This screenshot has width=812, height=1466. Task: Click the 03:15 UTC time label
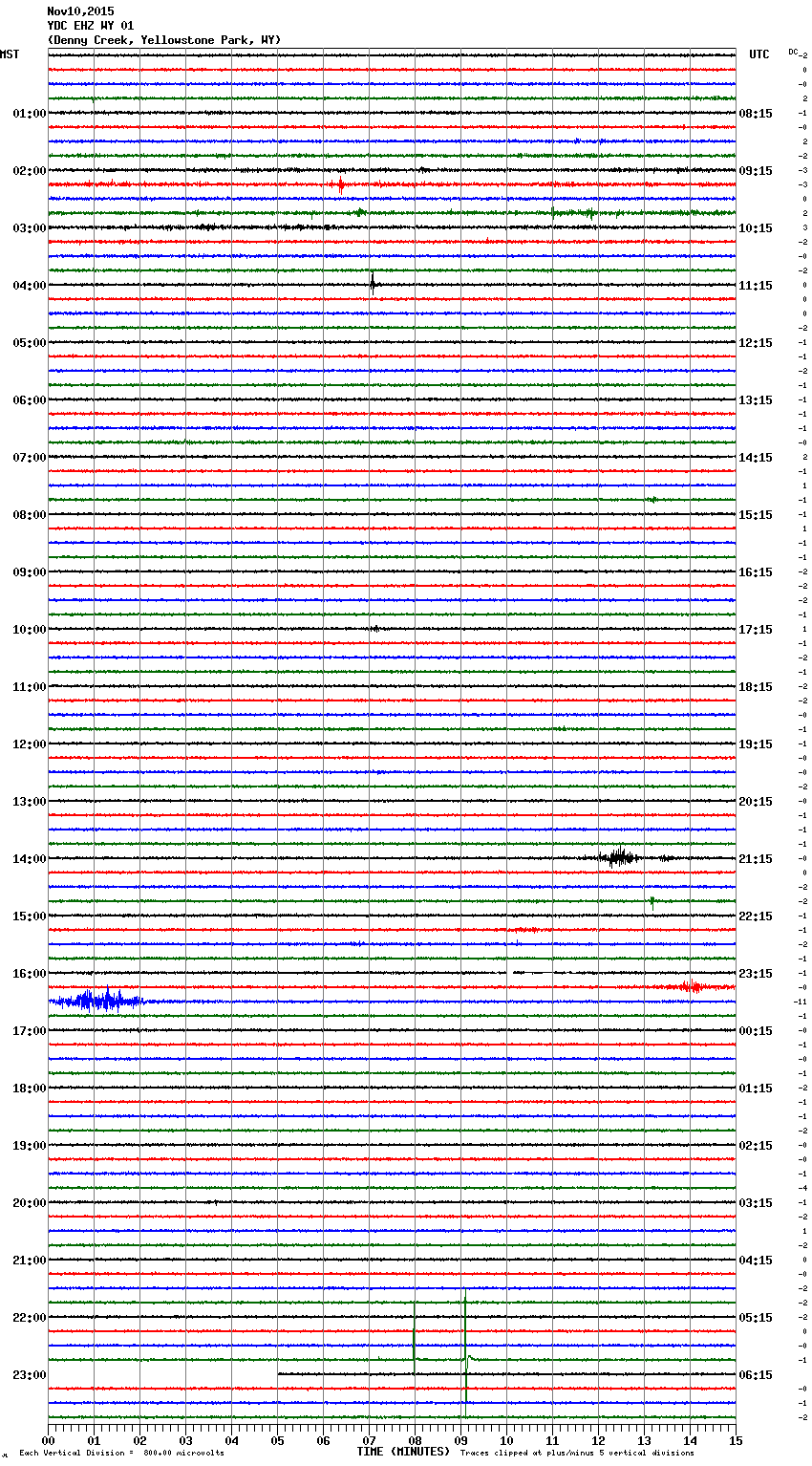click(756, 1203)
